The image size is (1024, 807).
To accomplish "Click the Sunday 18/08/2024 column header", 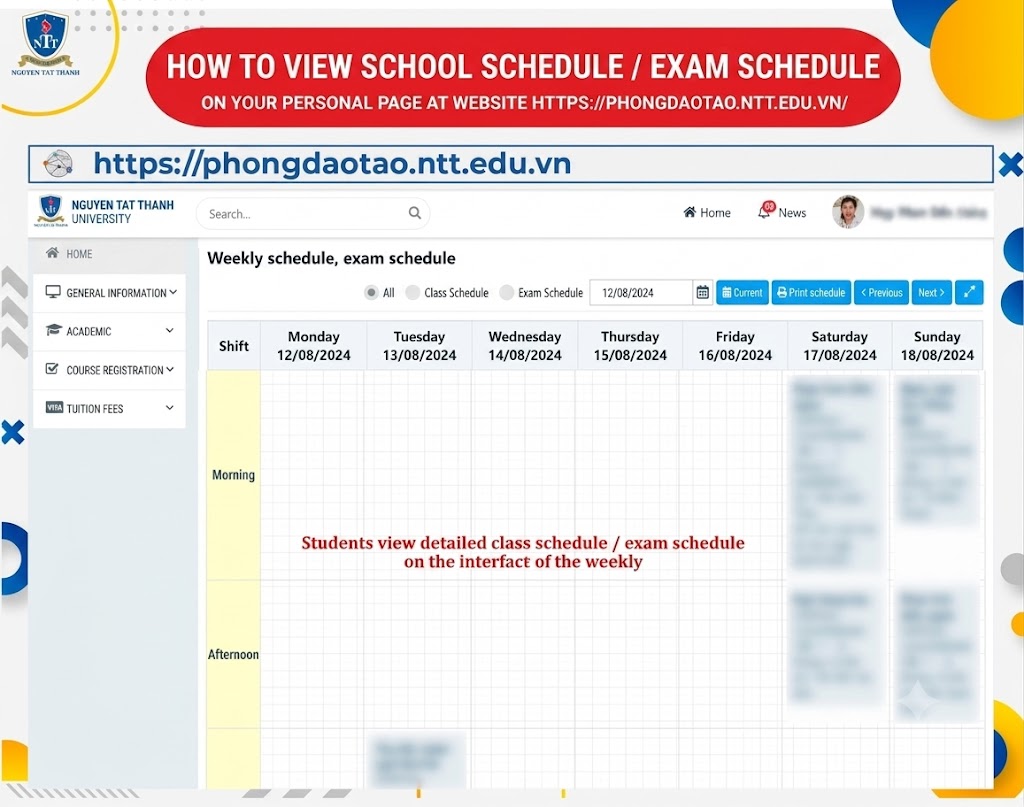I will pyautogui.click(x=937, y=346).
